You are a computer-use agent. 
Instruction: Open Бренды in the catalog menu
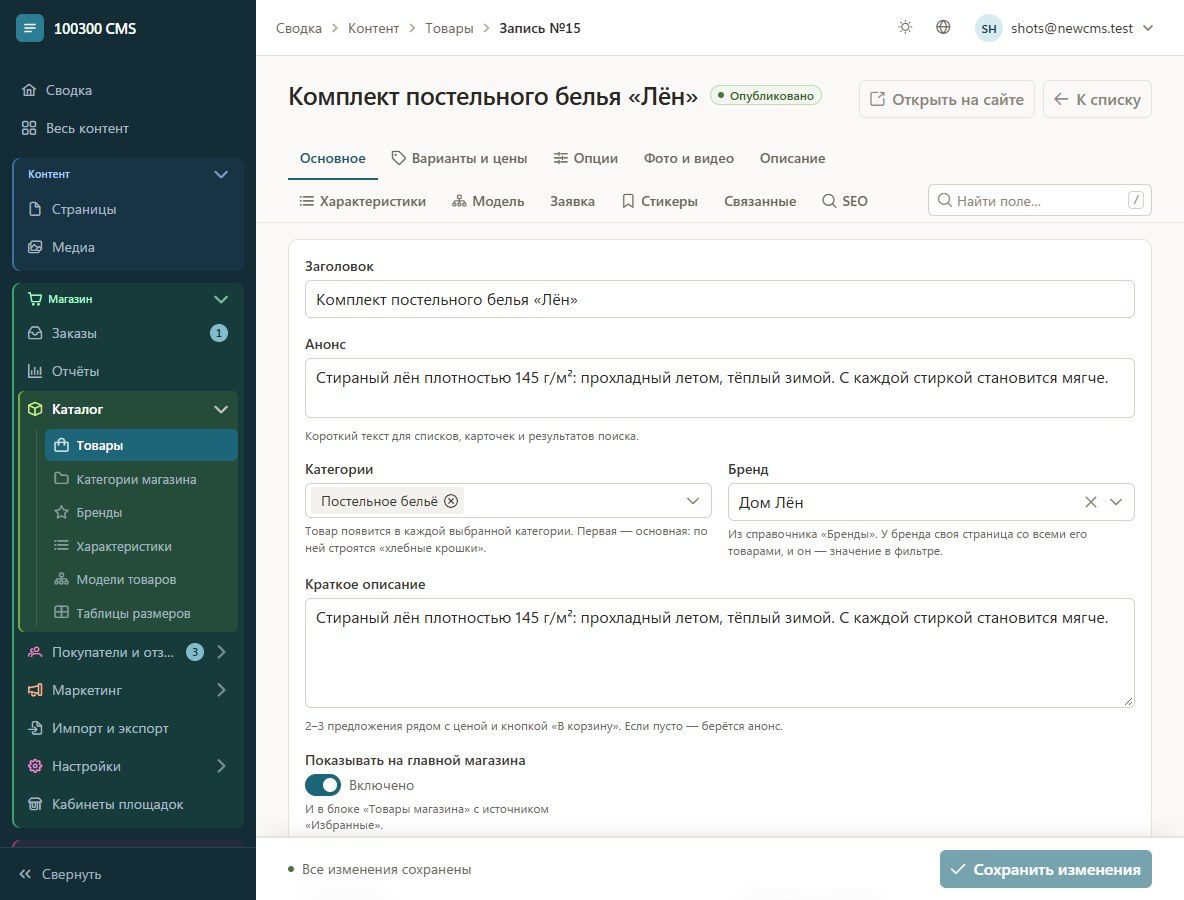coord(141,512)
